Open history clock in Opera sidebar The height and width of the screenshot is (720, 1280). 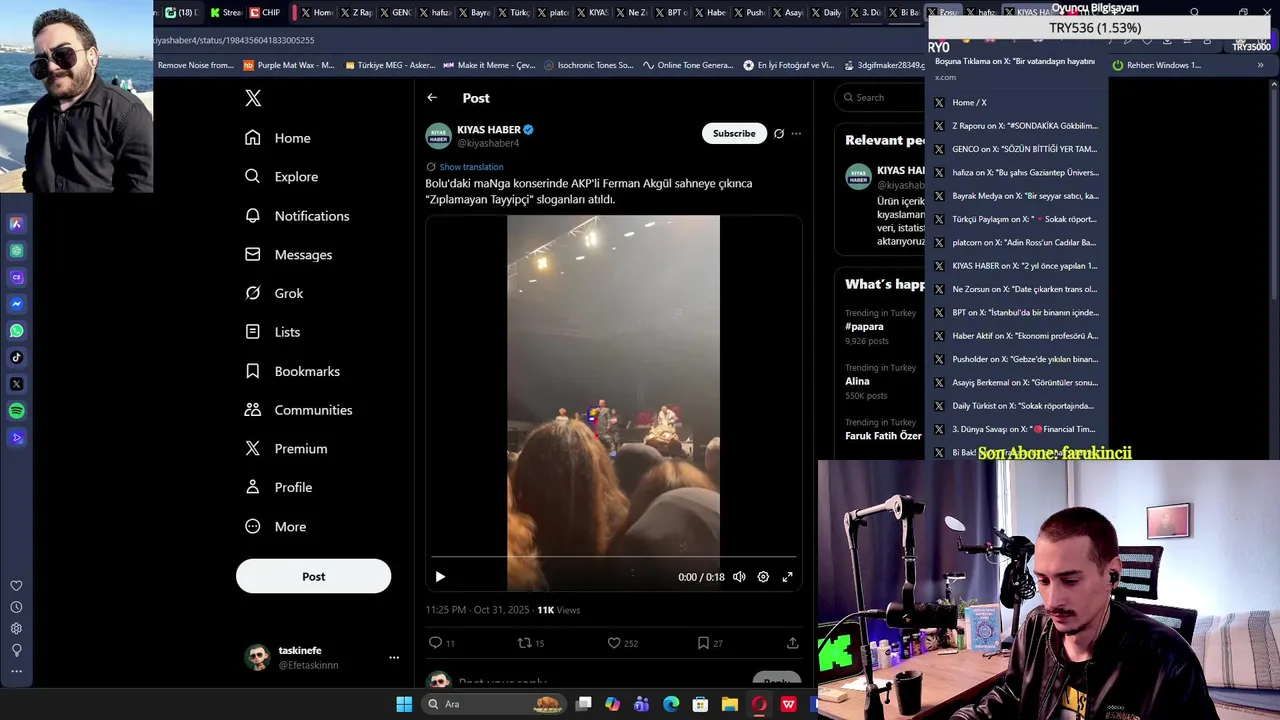click(16, 607)
